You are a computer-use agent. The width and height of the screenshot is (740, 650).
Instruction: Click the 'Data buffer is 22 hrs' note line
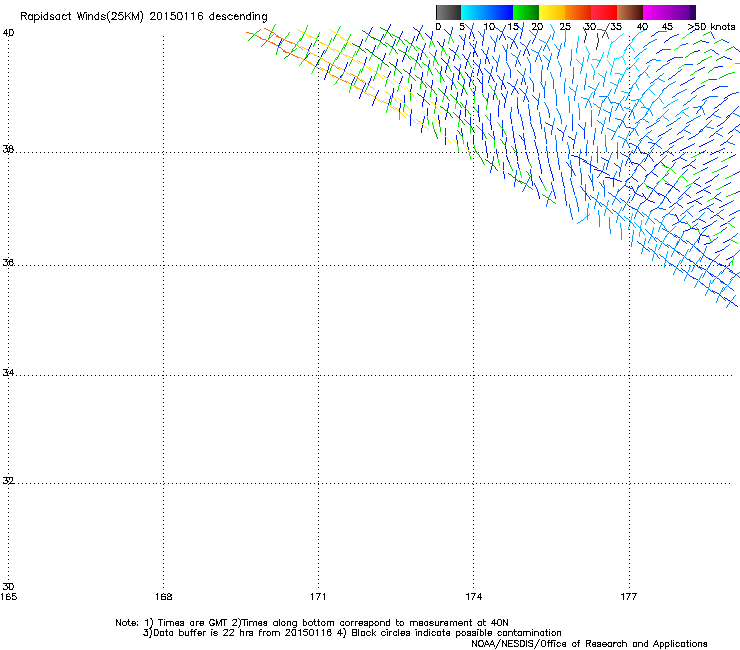click(x=352, y=633)
